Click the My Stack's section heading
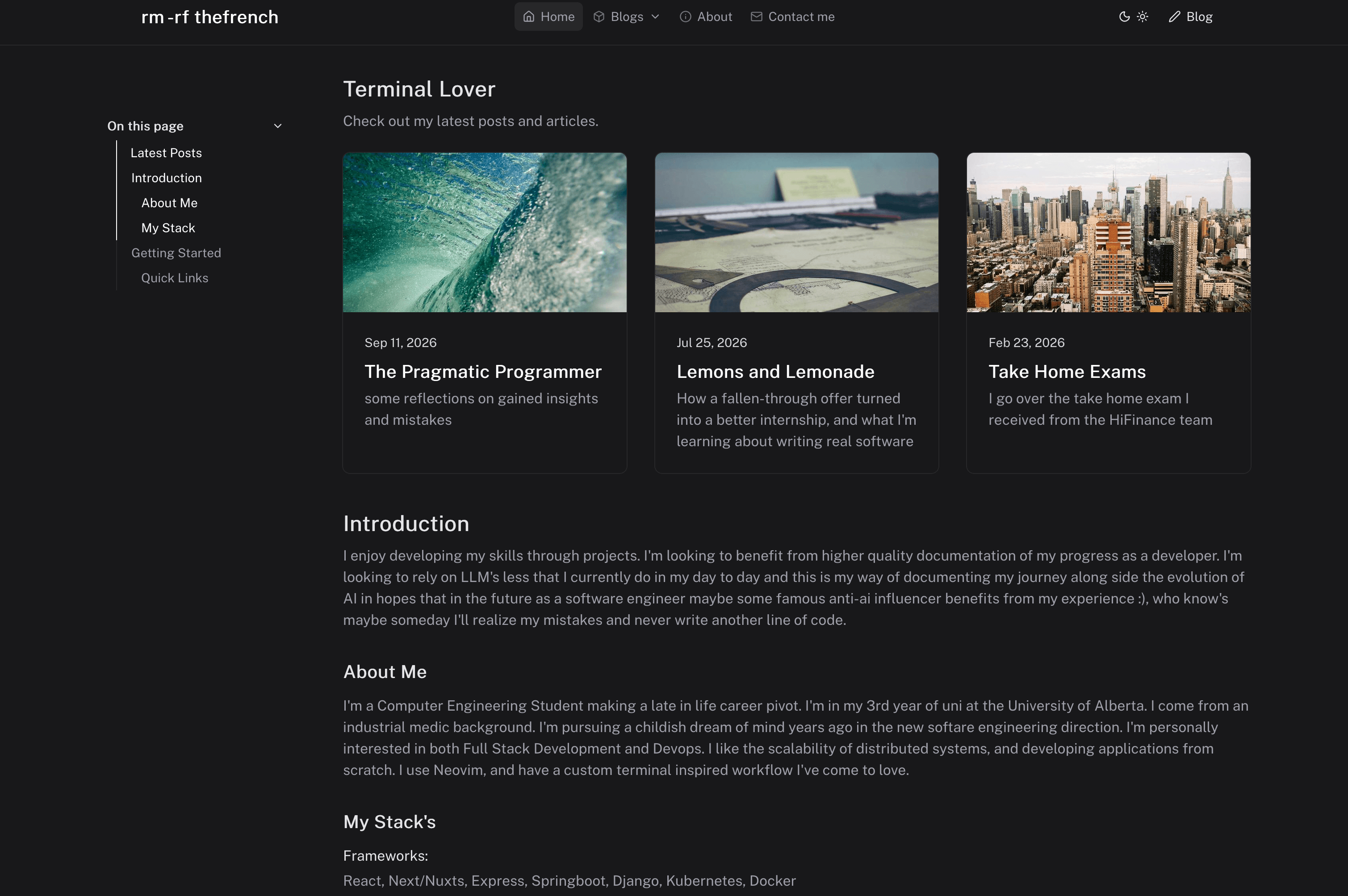This screenshot has height=896, width=1348. 389,822
